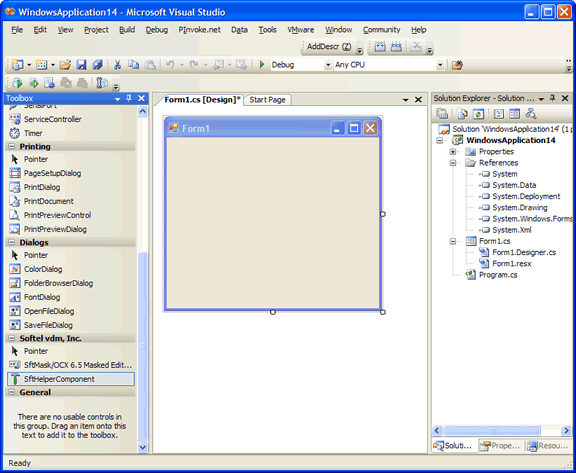Image resolution: width=576 pixels, height=473 pixels.
Task: Click the Show All Files icon in Solution Explorer
Action: pos(462,114)
